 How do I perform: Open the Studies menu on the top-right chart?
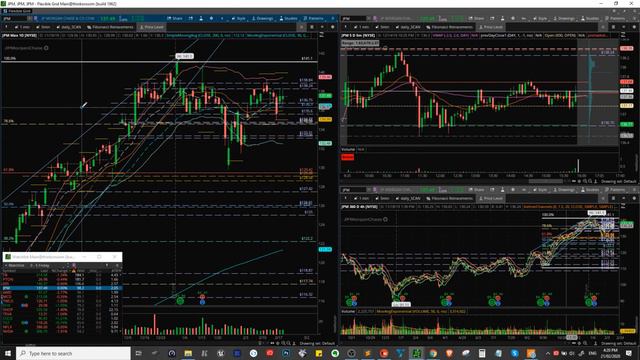pos(590,18)
